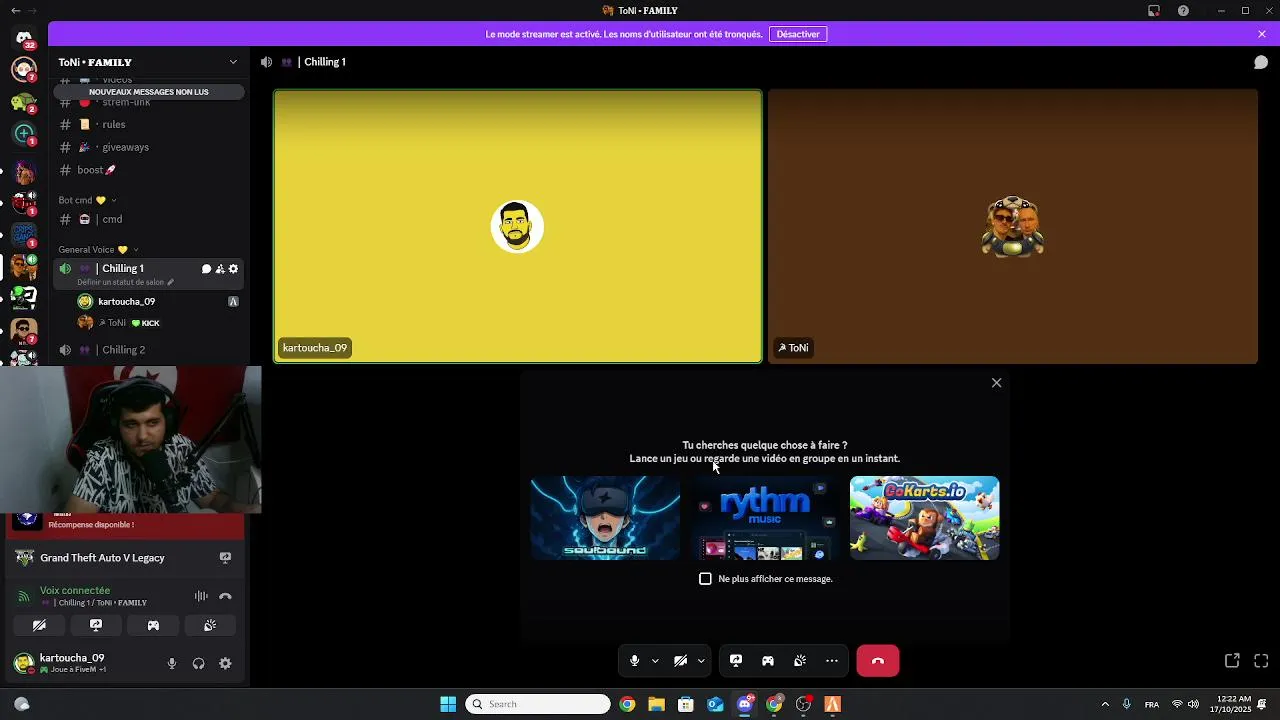1280x720 pixels.
Task: Check 'Ne plus afficher ce message'
Action: click(x=705, y=579)
